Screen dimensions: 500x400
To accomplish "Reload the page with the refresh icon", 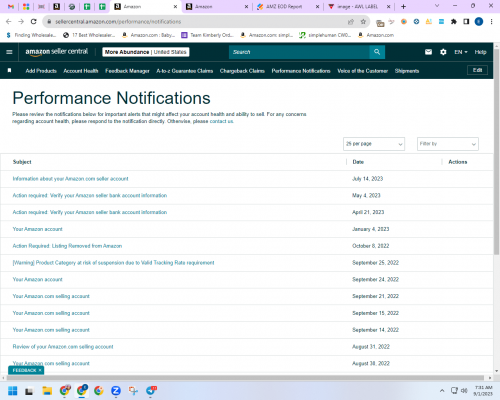I will (x=33, y=22).
